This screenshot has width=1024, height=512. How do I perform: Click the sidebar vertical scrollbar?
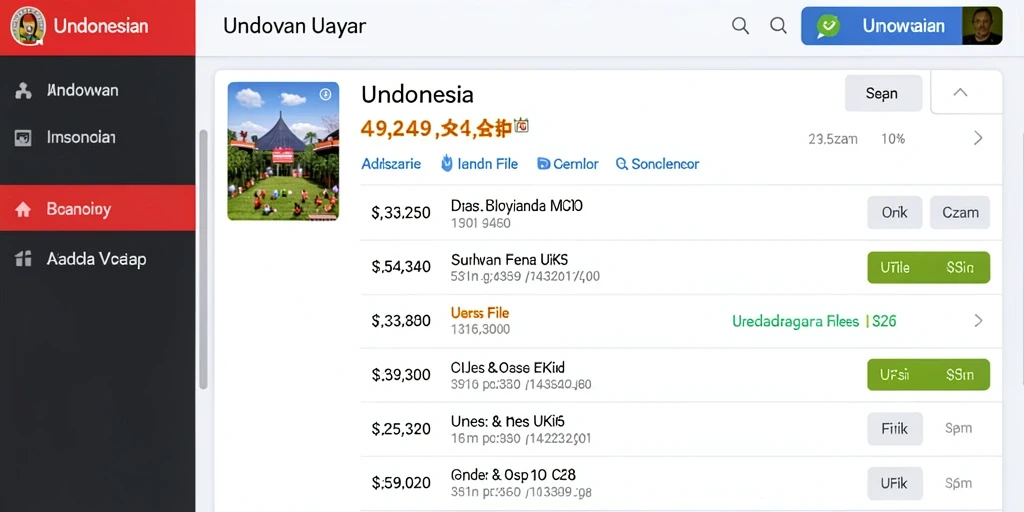tap(203, 259)
